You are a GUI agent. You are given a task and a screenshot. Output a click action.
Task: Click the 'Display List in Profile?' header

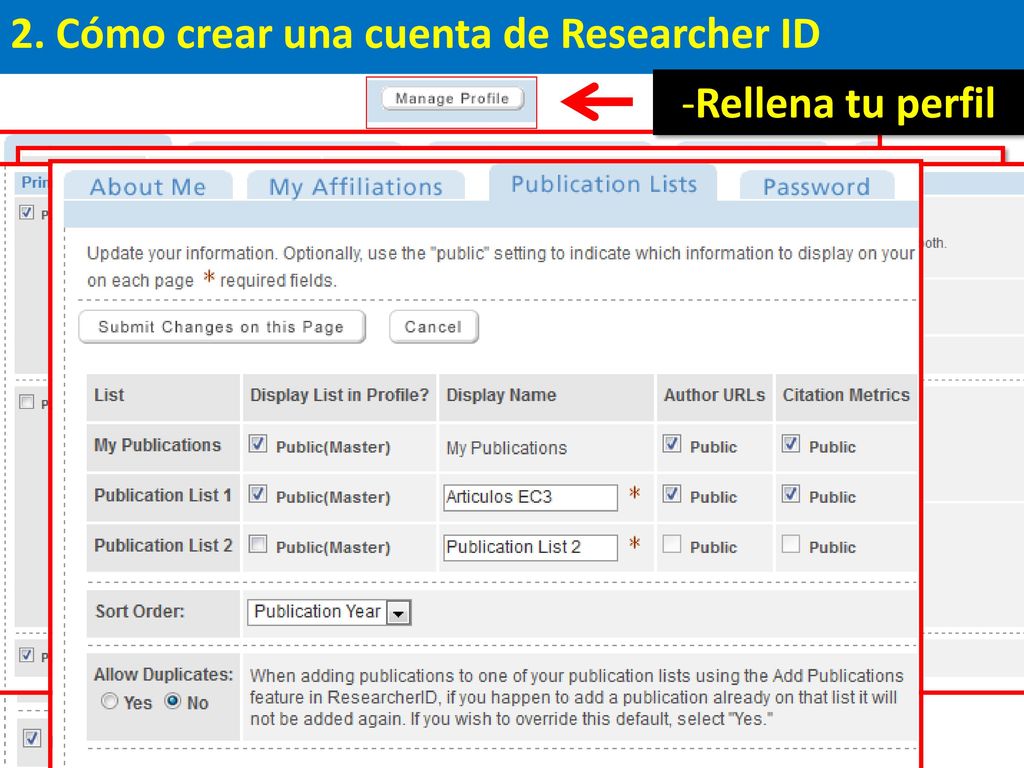pos(340,395)
